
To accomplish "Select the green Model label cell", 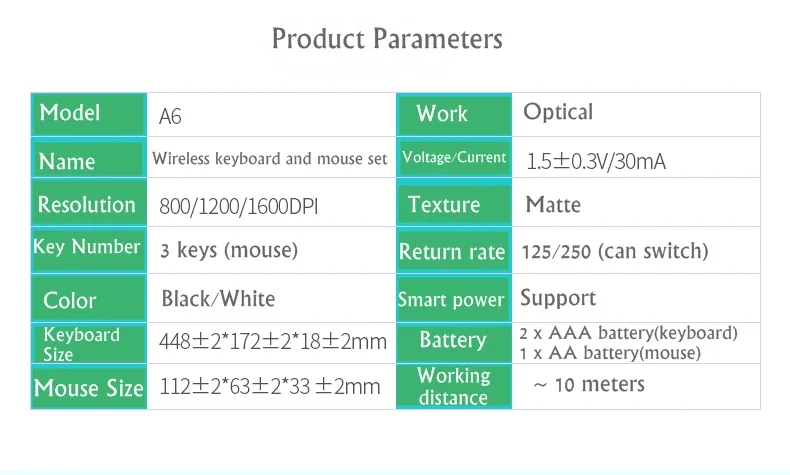I will (x=89, y=114).
